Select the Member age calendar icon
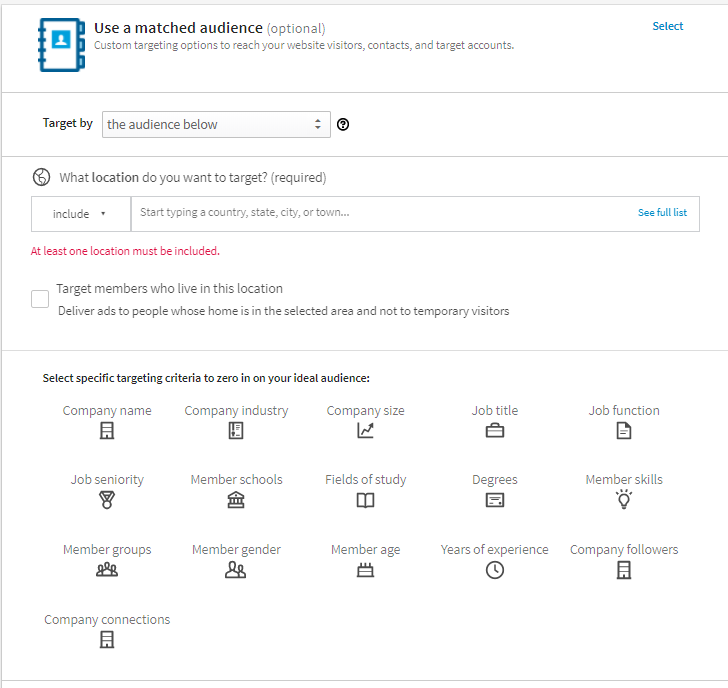Screen dimensions: 728x688 pyautogui.click(x=365, y=570)
